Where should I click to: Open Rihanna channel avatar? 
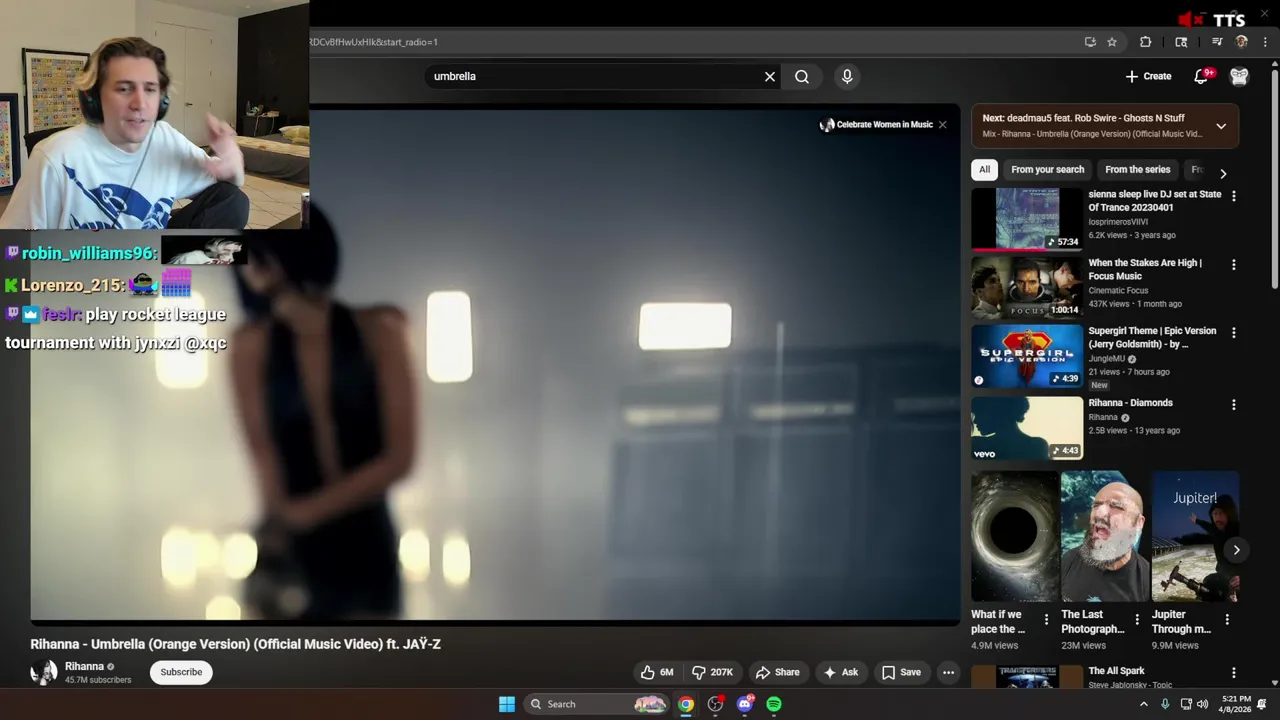click(x=44, y=672)
